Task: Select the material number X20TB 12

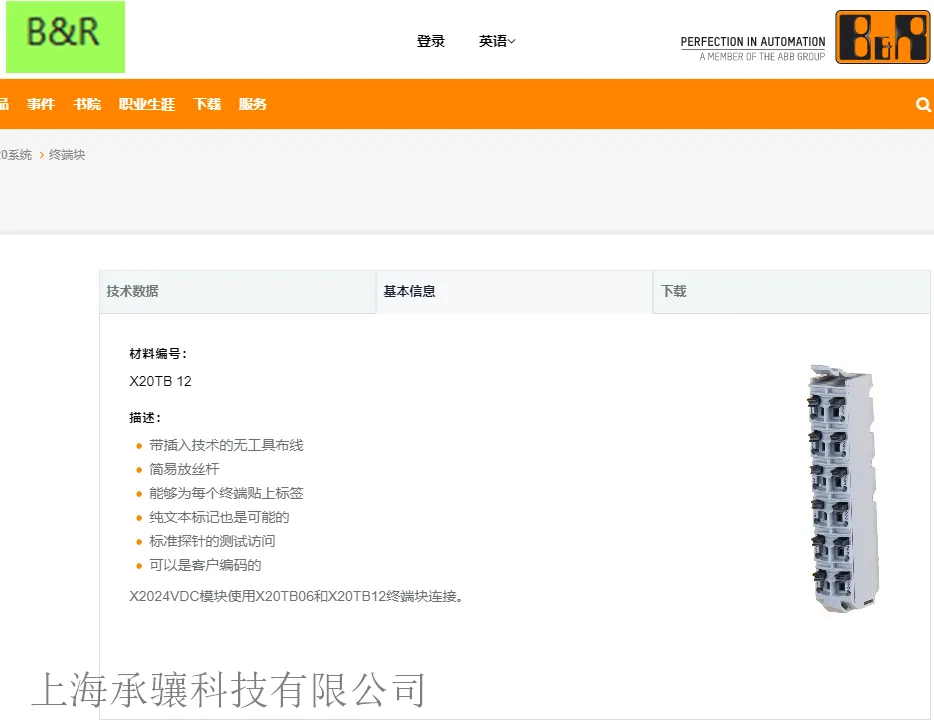Action: pos(160,381)
